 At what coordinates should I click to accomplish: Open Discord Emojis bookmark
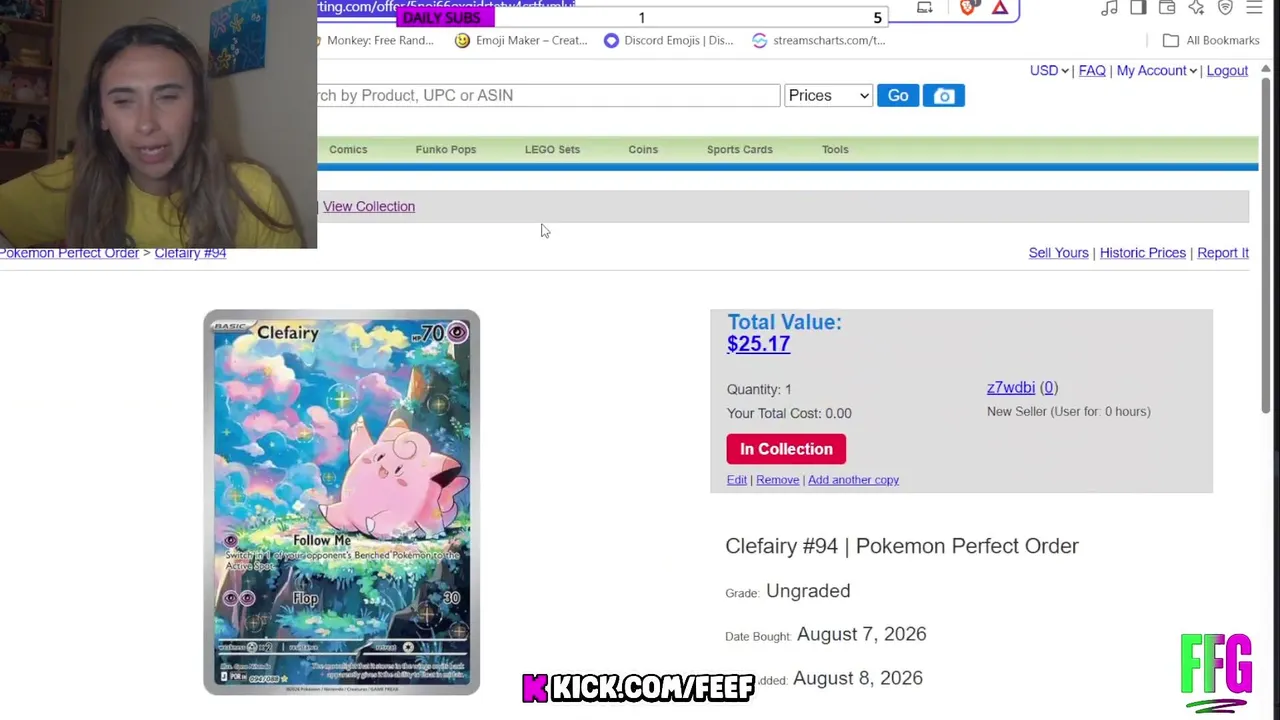(x=668, y=41)
